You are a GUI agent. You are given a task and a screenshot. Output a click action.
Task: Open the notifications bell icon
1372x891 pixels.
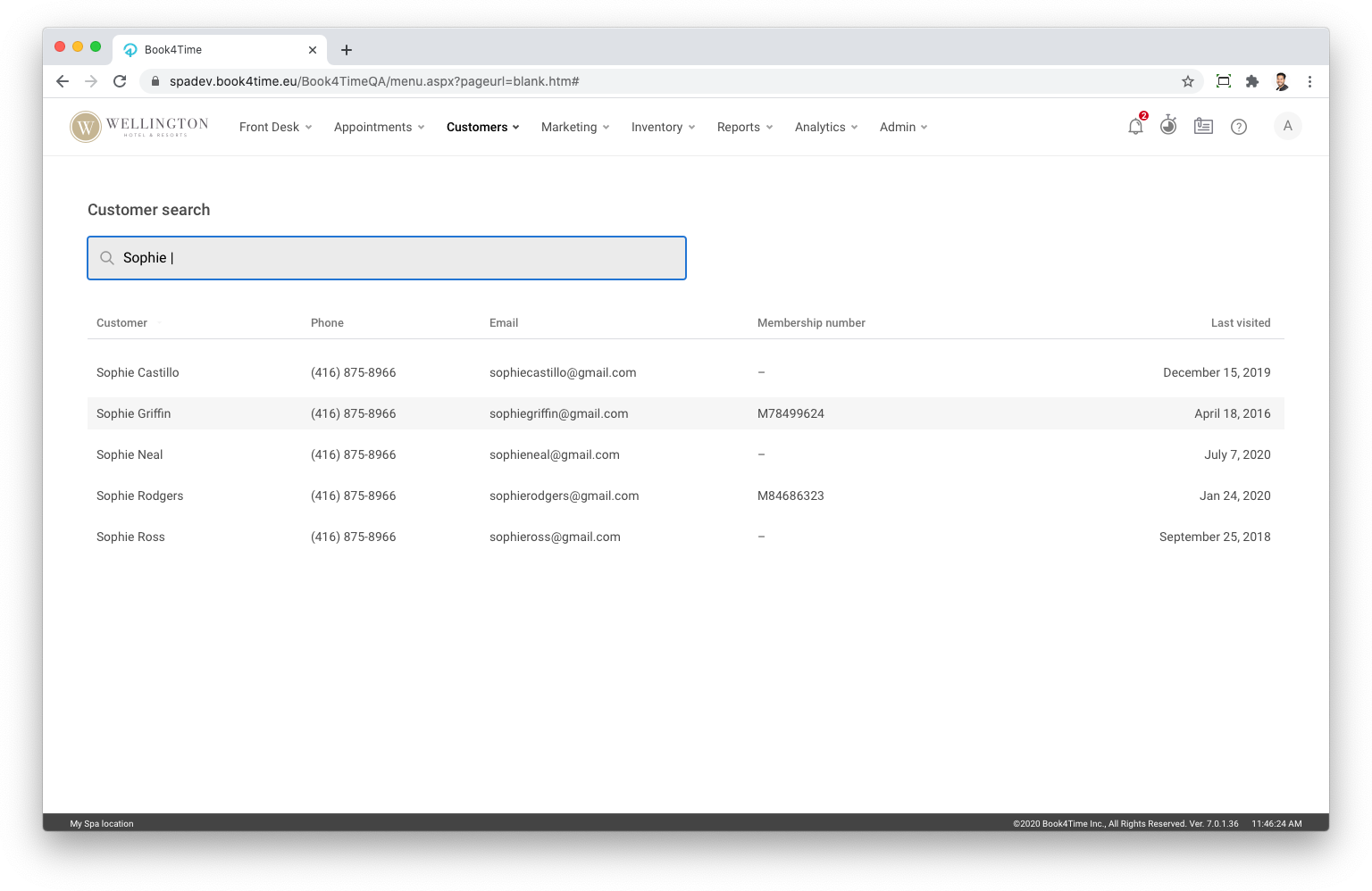1135,127
